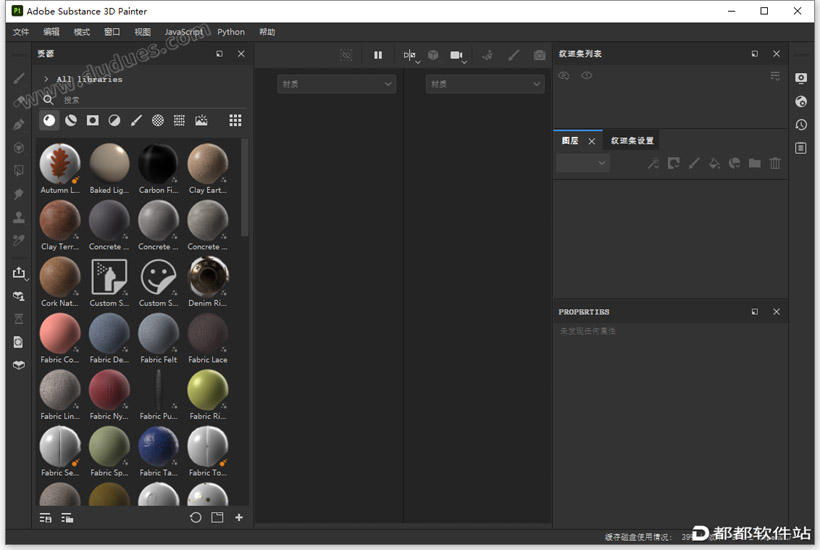
Task: Switch to the 纹理集设置 tab
Action: point(632,141)
